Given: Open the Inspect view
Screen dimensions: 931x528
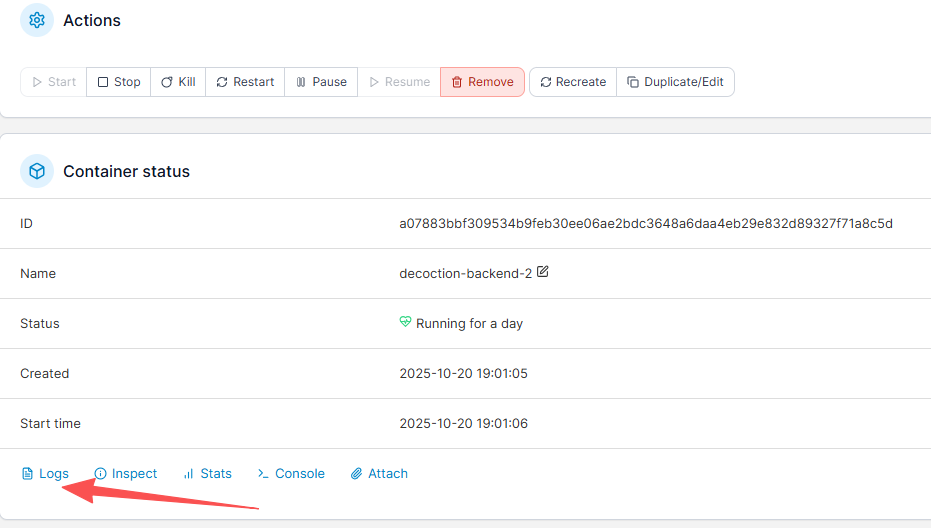Looking at the screenshot, I should [x=126, y=473].
